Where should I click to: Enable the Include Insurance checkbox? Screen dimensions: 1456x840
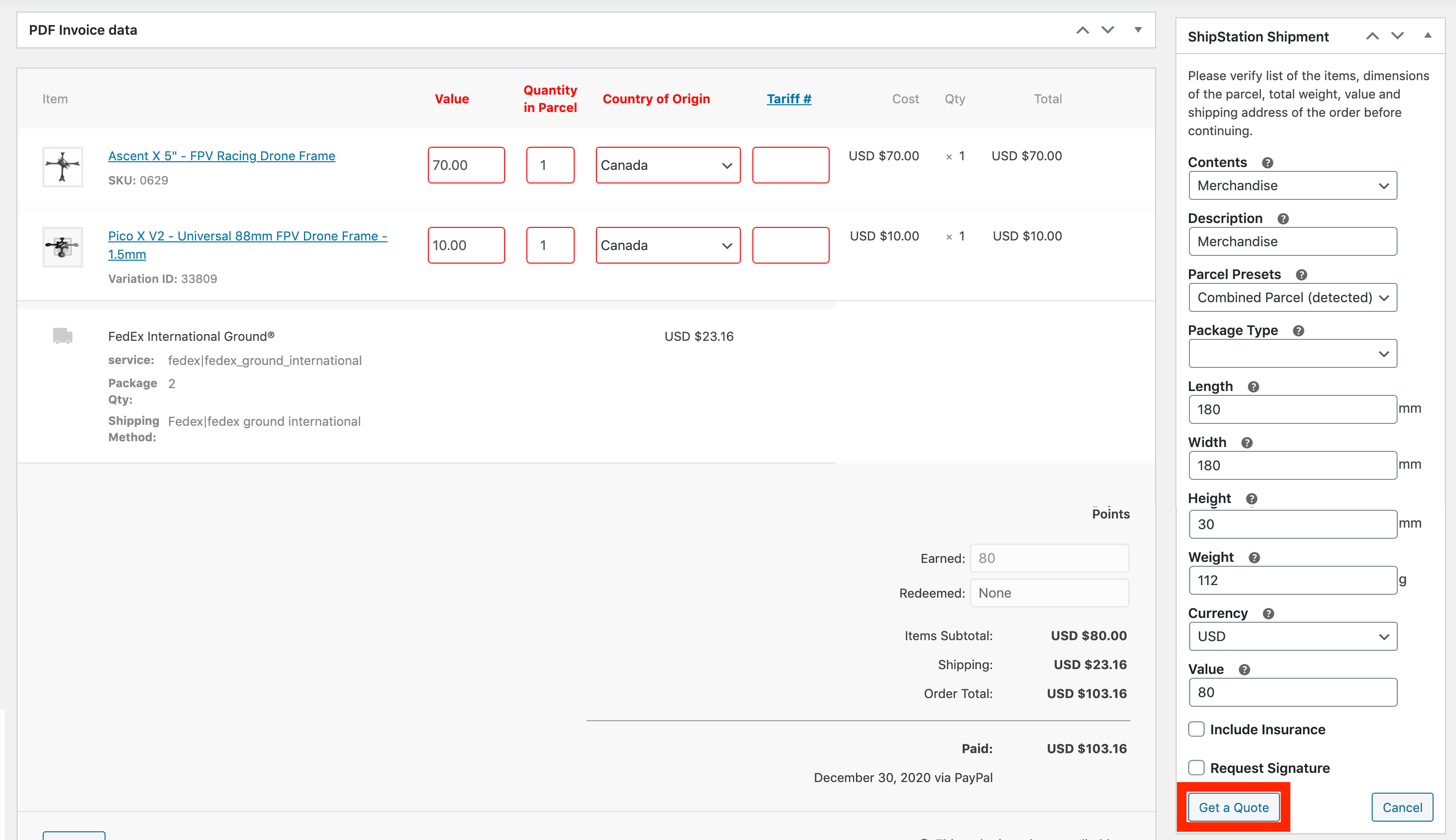point(1196,729)
